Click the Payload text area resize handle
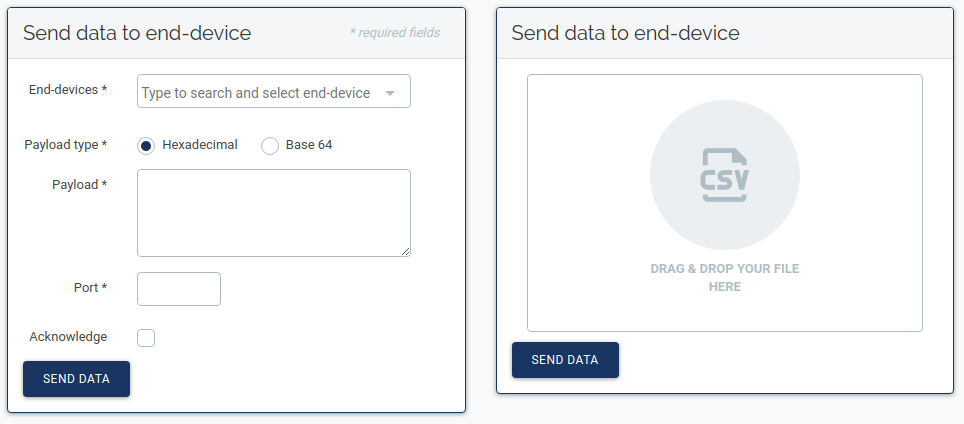This screenshot has width=964, height=424. 405,251
